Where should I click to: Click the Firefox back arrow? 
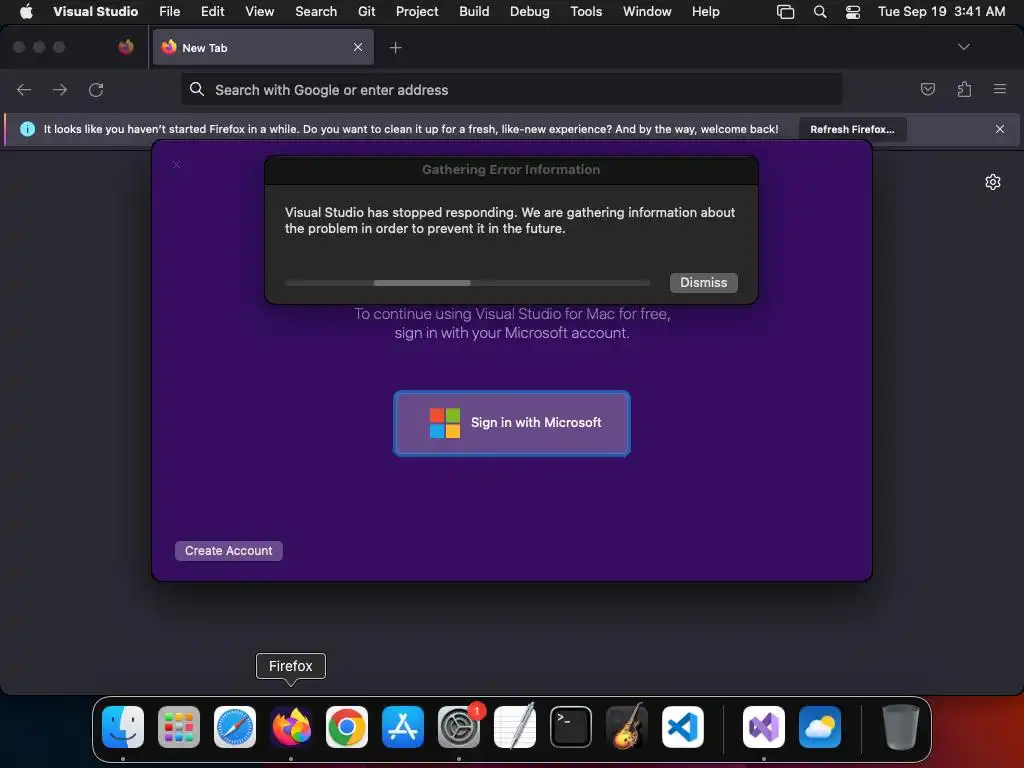tap(24, 89)
